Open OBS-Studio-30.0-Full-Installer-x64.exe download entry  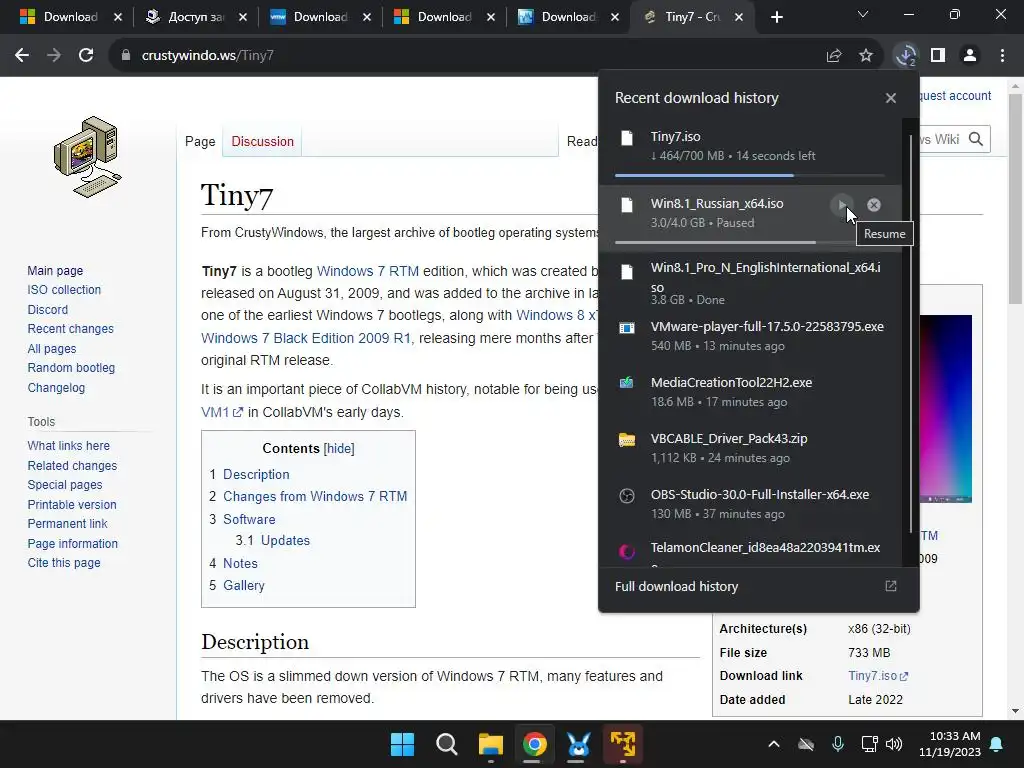(751, 504)
